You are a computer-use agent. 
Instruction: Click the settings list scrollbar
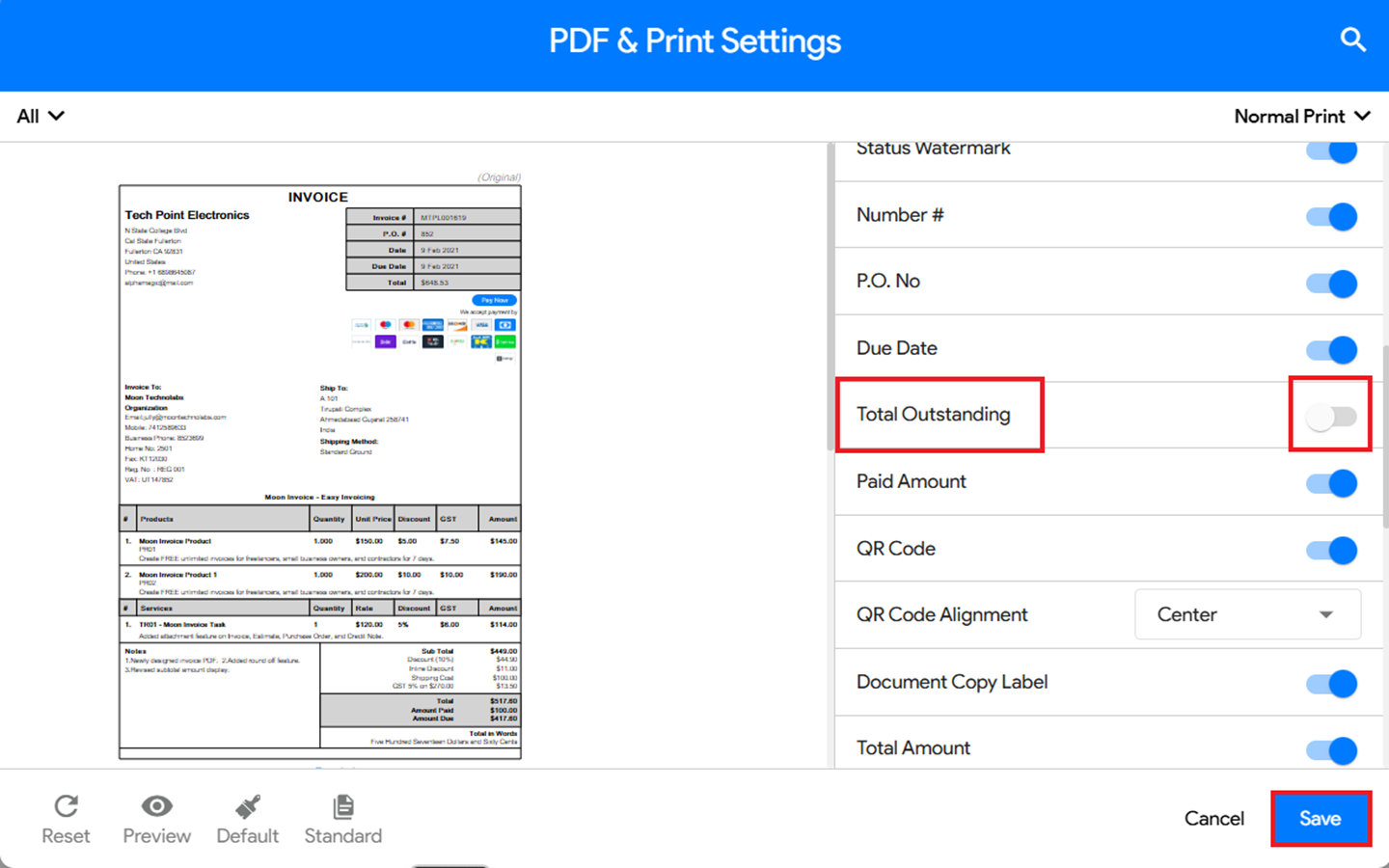tap(1384, 434)
